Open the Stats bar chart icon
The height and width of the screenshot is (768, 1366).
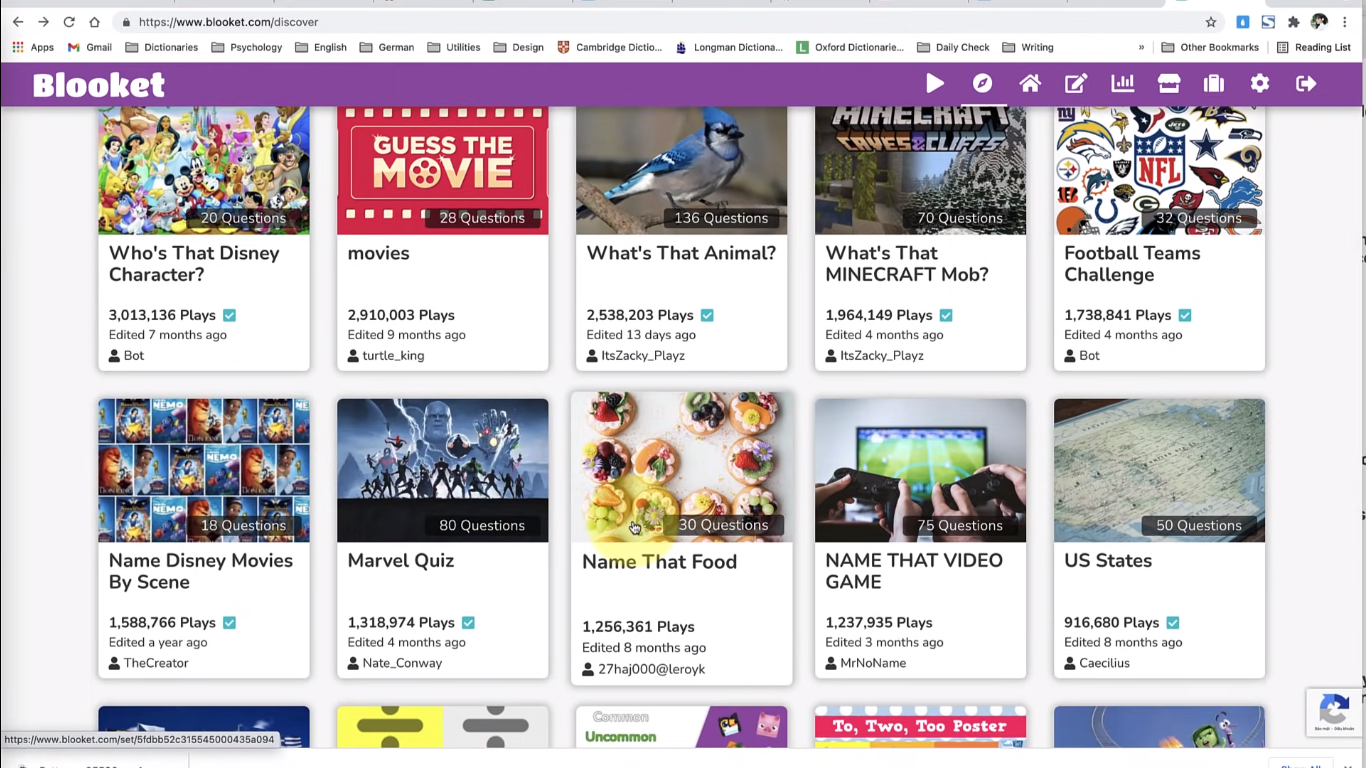pyautogui.click(x=1123, y=84)
